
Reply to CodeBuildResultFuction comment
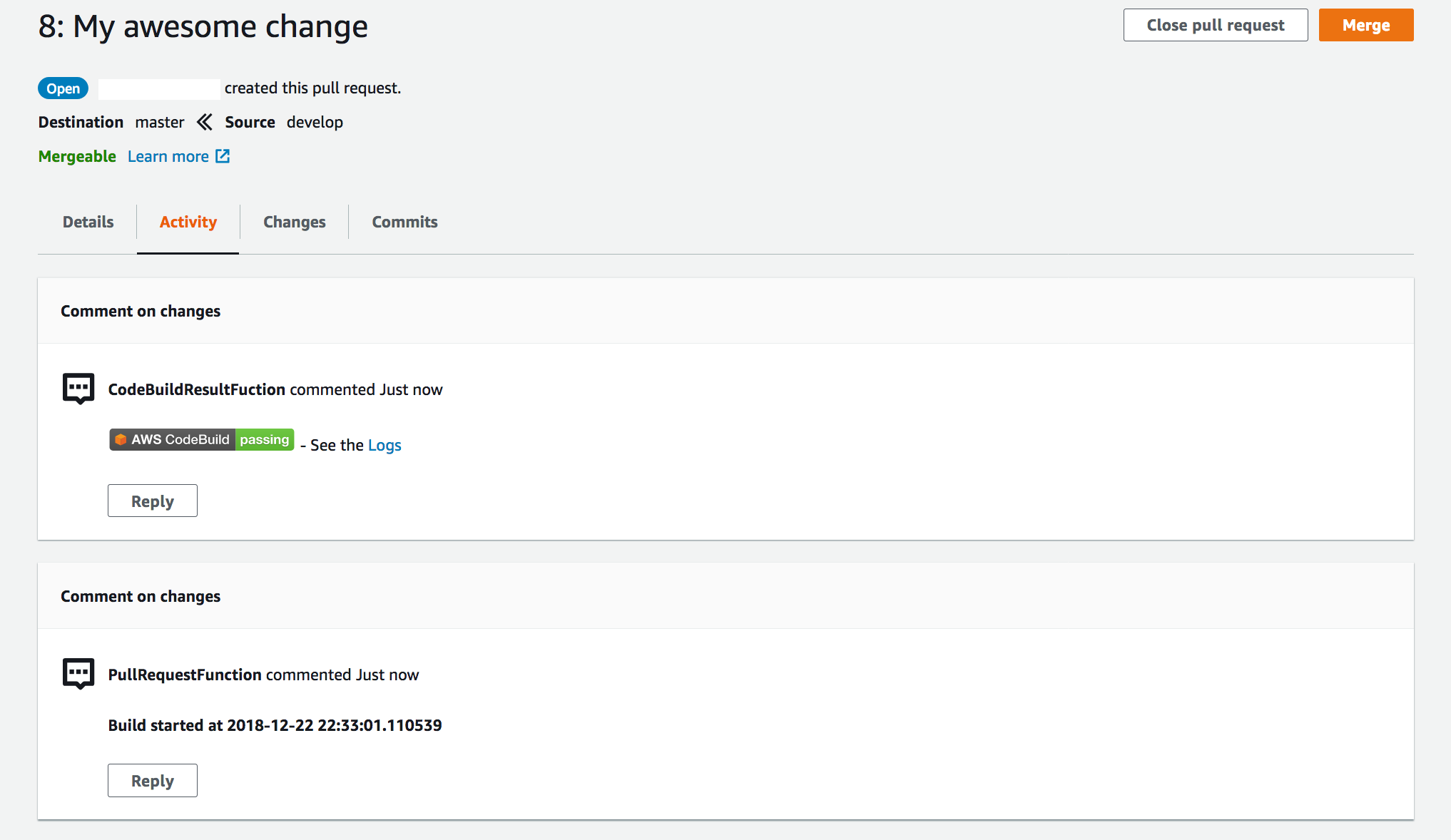pyautogui.click(x=152, y=501)
